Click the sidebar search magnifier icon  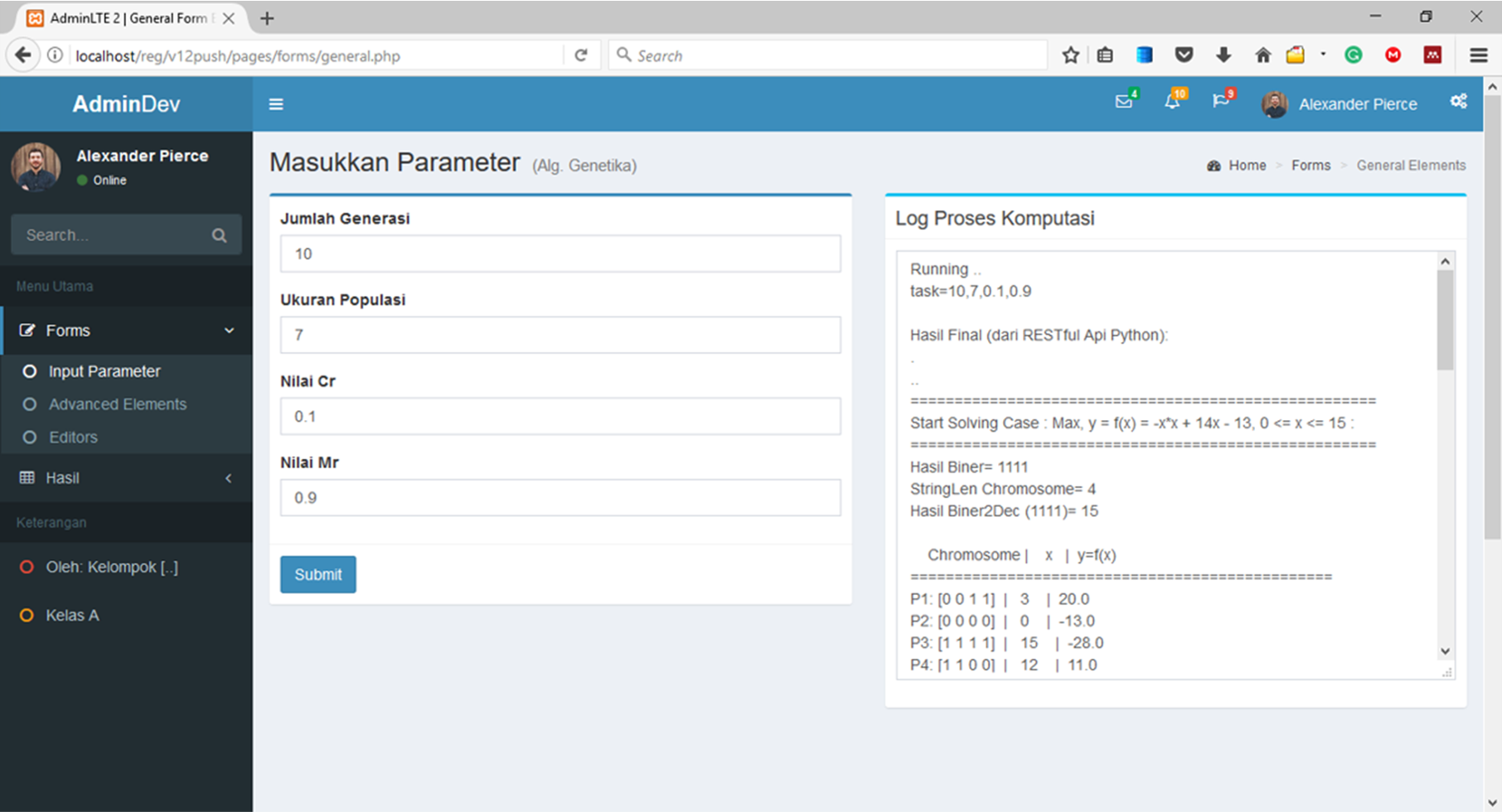219,235
